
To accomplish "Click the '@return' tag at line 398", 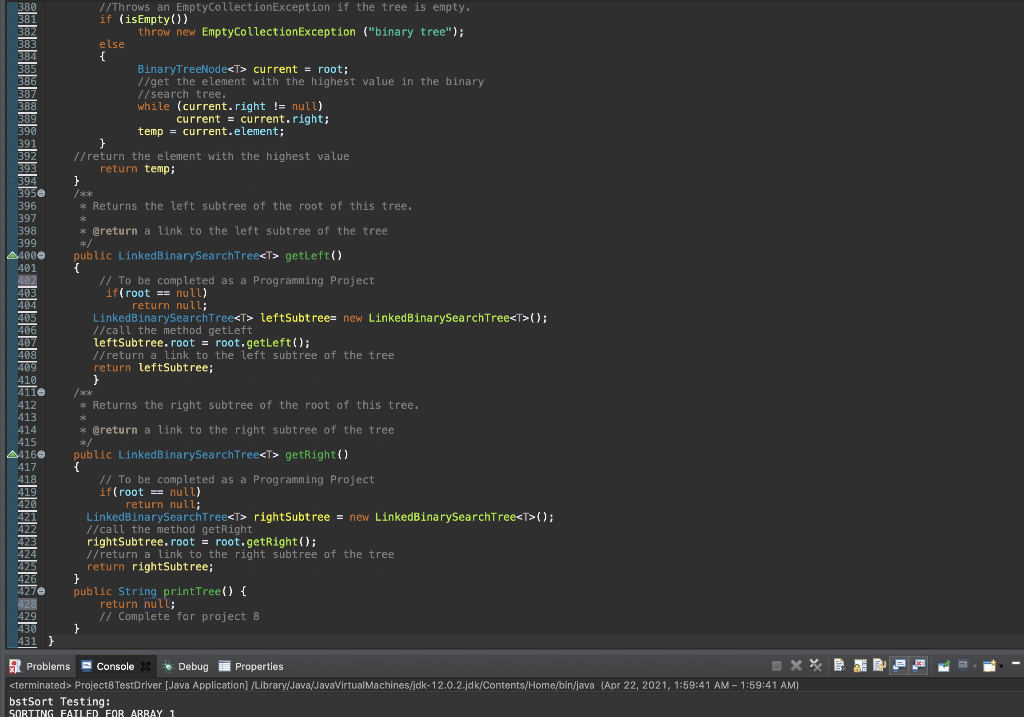I will [115, 231].
